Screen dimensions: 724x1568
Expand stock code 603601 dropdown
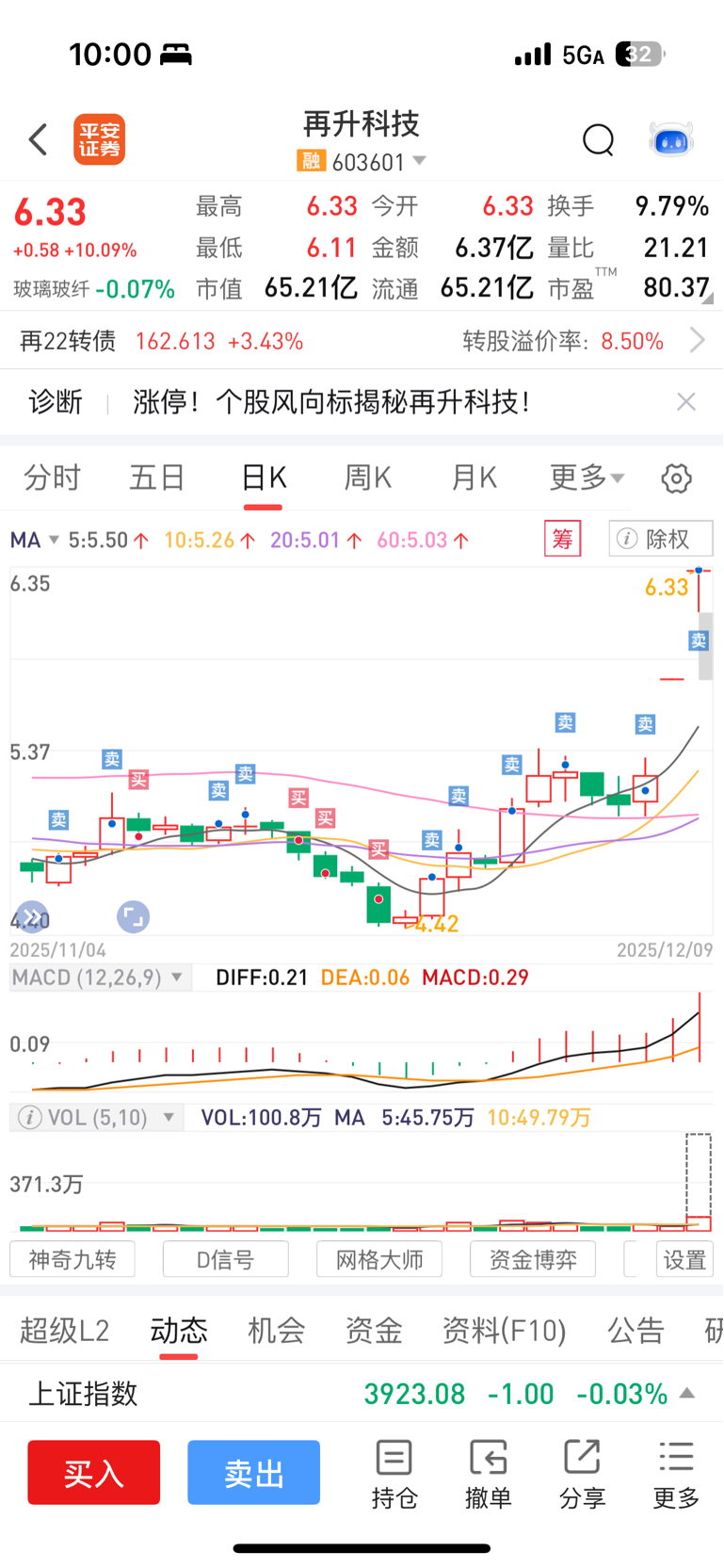(x=420, y=161)
